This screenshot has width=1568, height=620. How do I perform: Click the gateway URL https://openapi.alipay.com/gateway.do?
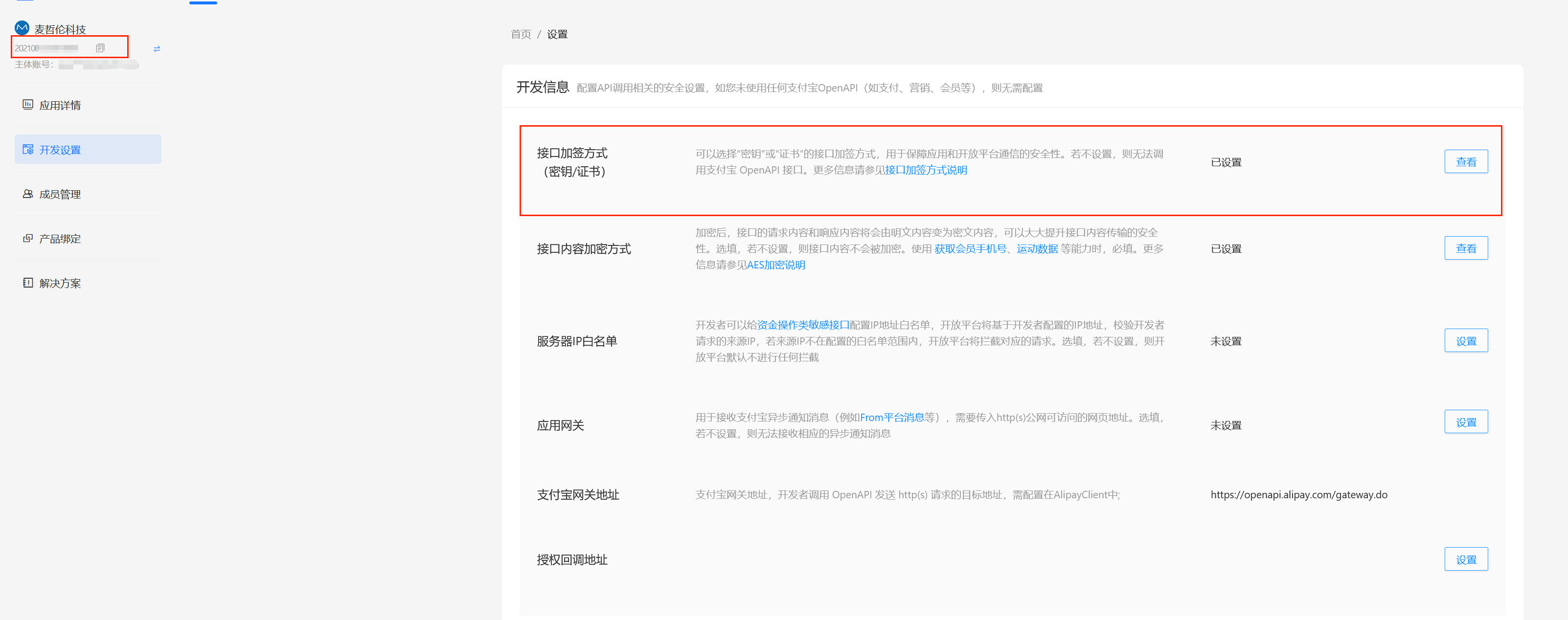(x=1299, y=494)
